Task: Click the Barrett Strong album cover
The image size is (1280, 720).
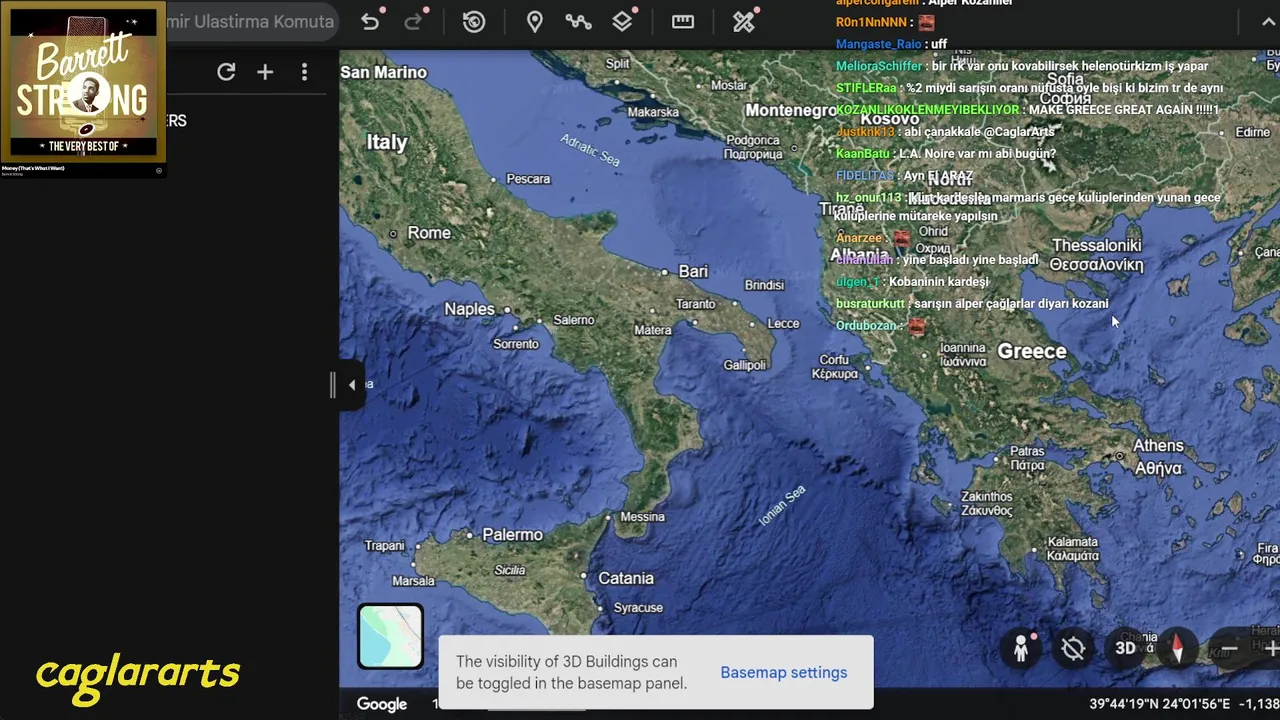Action: click(x=83, y=81)
